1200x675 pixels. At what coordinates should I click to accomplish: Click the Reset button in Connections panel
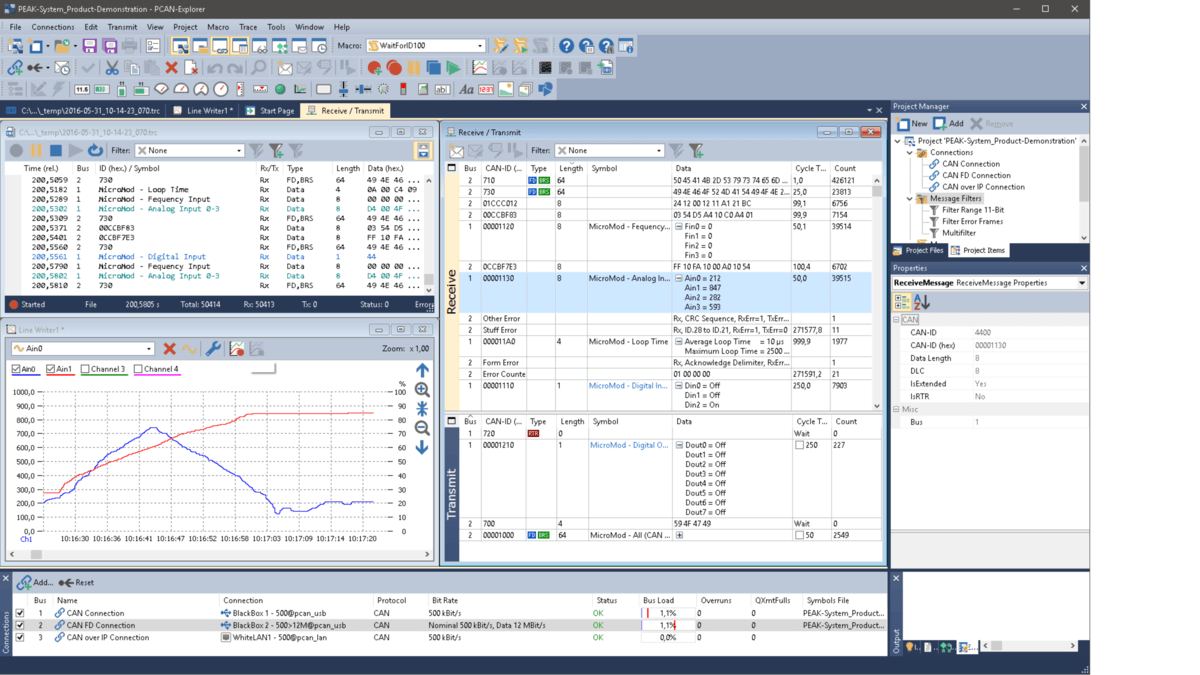point(76,582)
